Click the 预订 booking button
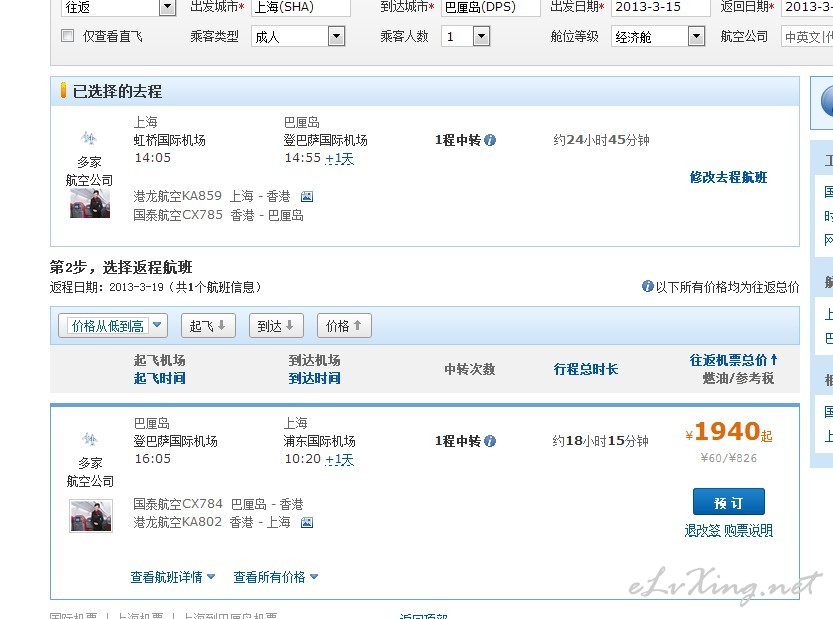The image size is (833, 619). [728, 502]
